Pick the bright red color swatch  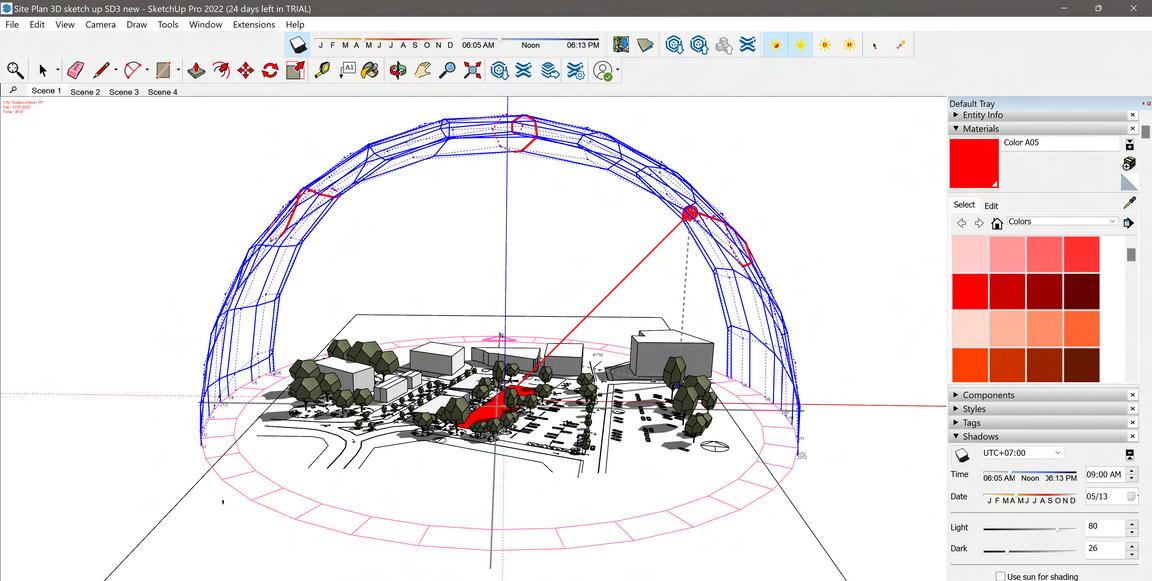click(x=970, y=292)
